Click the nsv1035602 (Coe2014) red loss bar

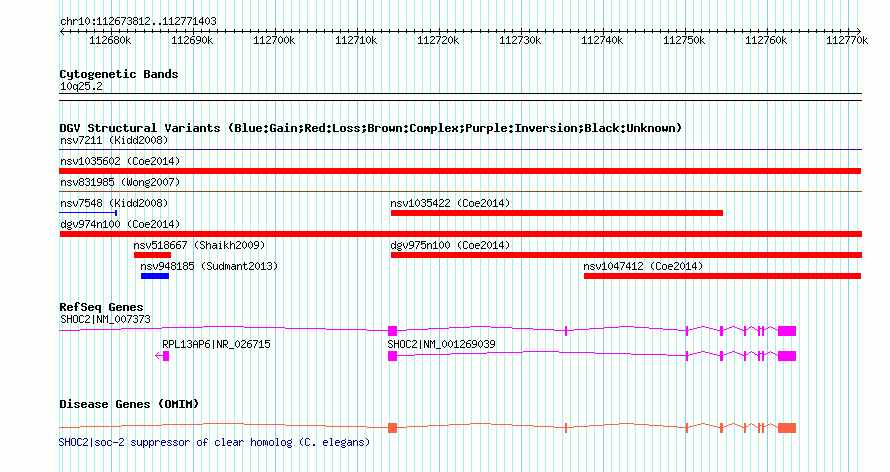tap(460, 171)
